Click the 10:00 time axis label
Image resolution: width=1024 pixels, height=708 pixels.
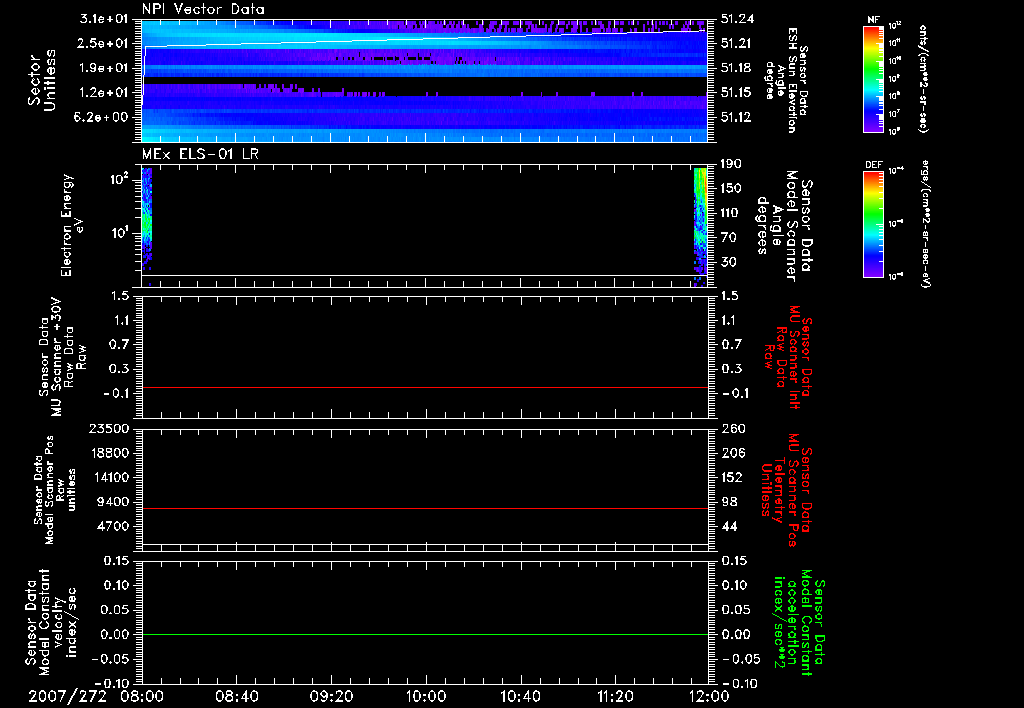pyautogui.click(x=426, y=696)
